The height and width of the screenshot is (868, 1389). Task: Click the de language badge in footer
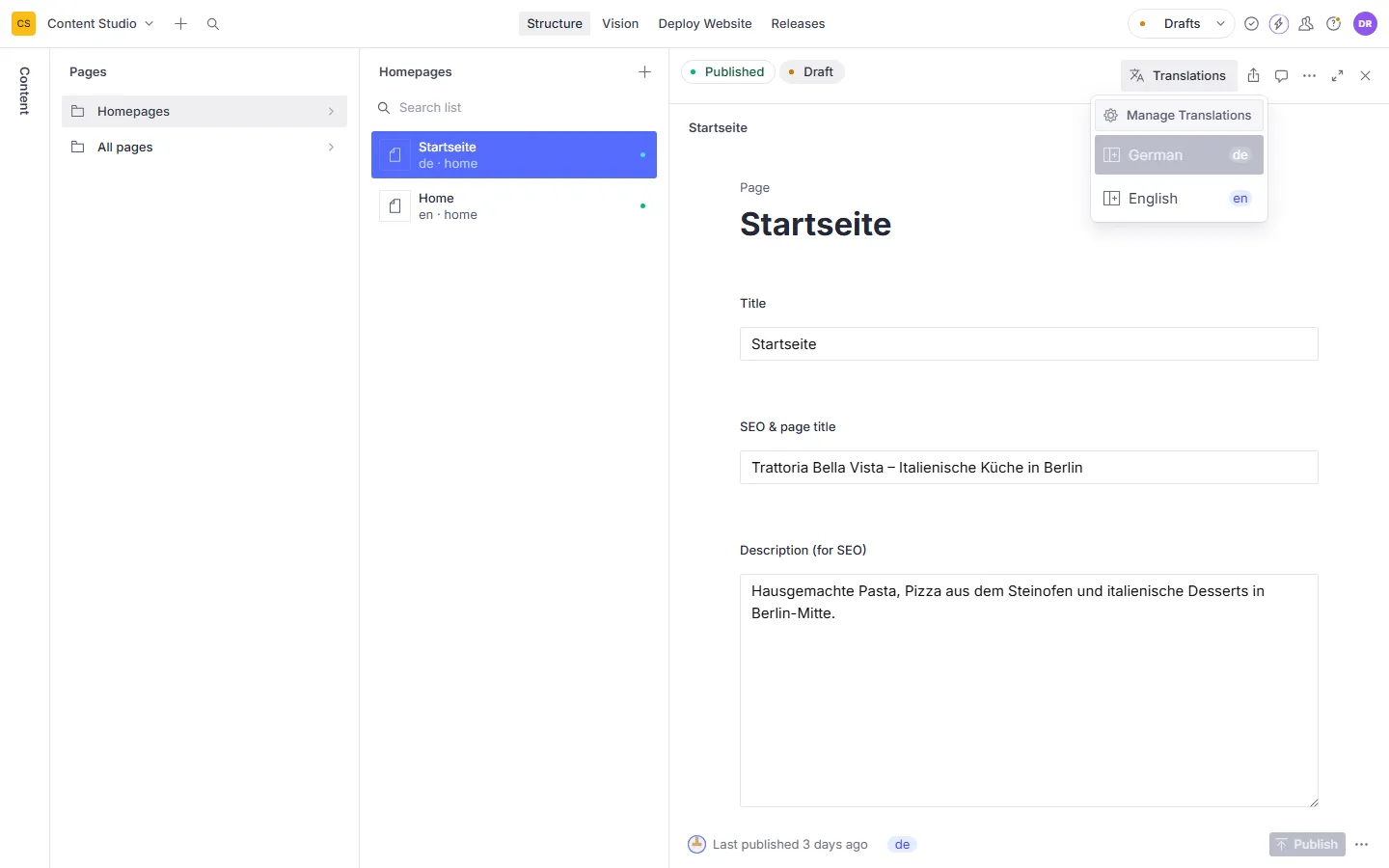click(x=902, y=845)
